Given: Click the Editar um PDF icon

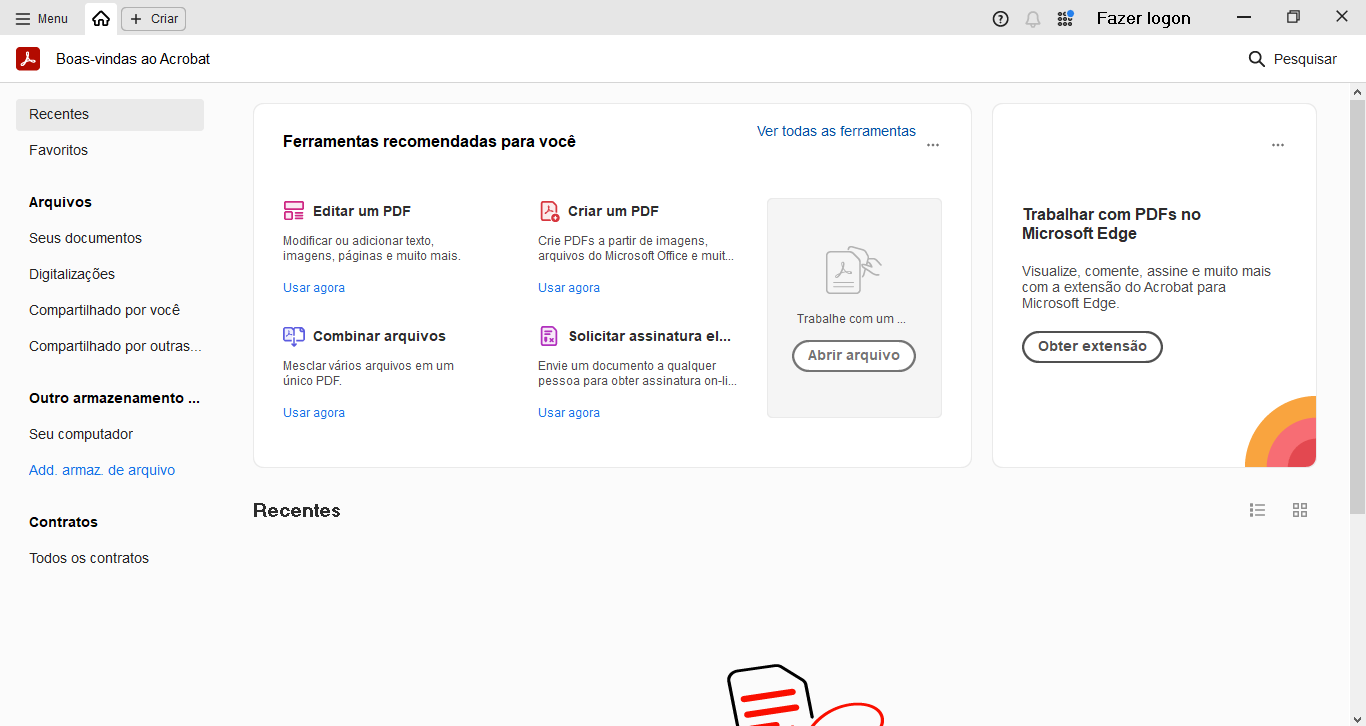Looking at the screenshot, I should [293, 211].
